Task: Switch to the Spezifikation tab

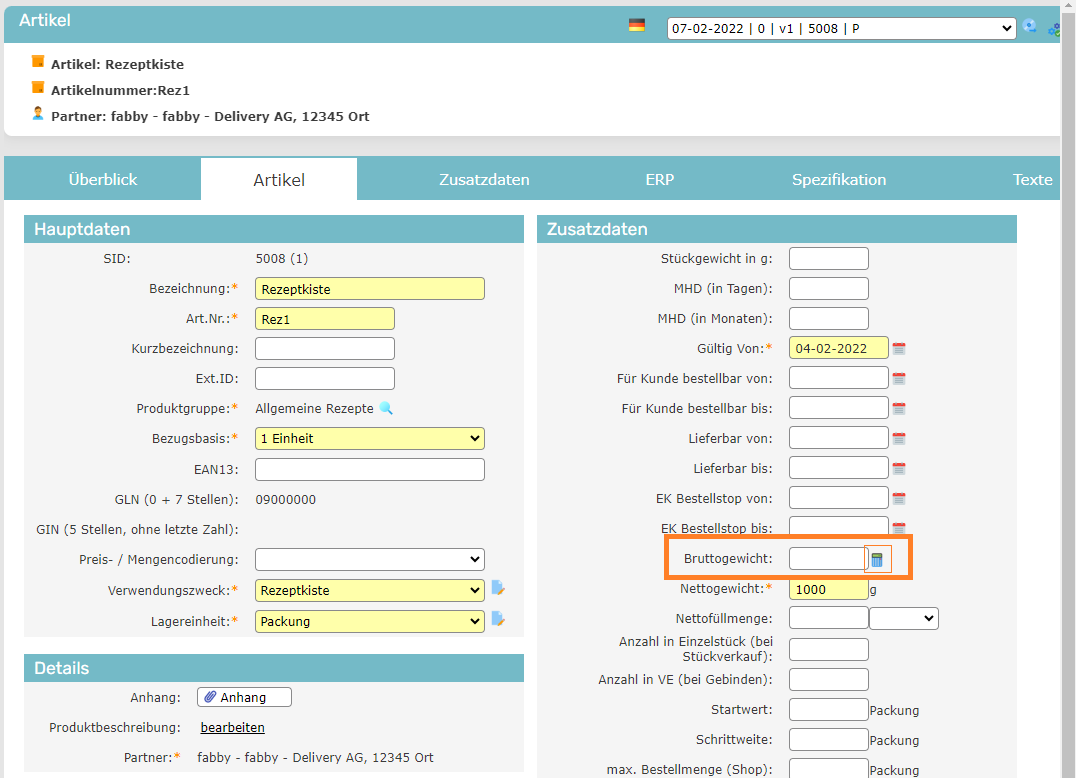Action: (x=839, y=180)
